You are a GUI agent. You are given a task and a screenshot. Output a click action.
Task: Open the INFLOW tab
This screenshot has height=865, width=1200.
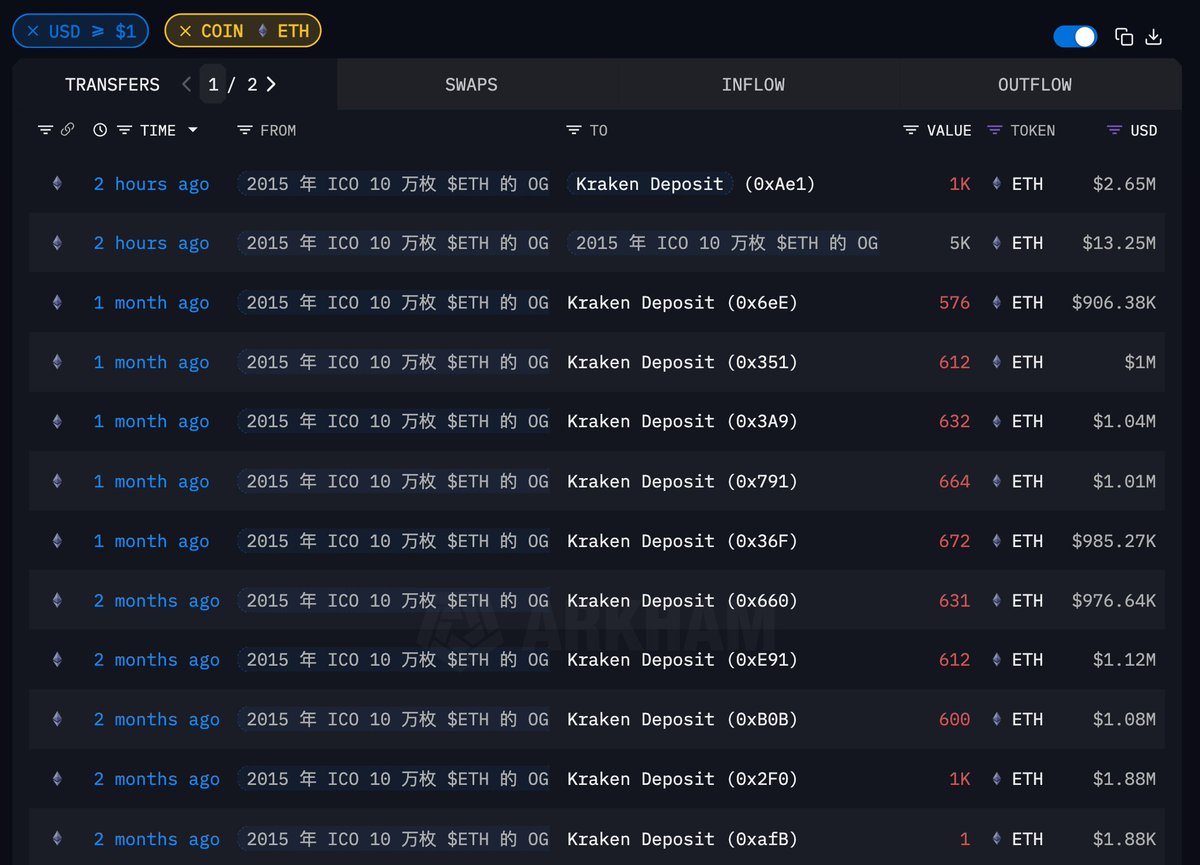tap(753, 85)
